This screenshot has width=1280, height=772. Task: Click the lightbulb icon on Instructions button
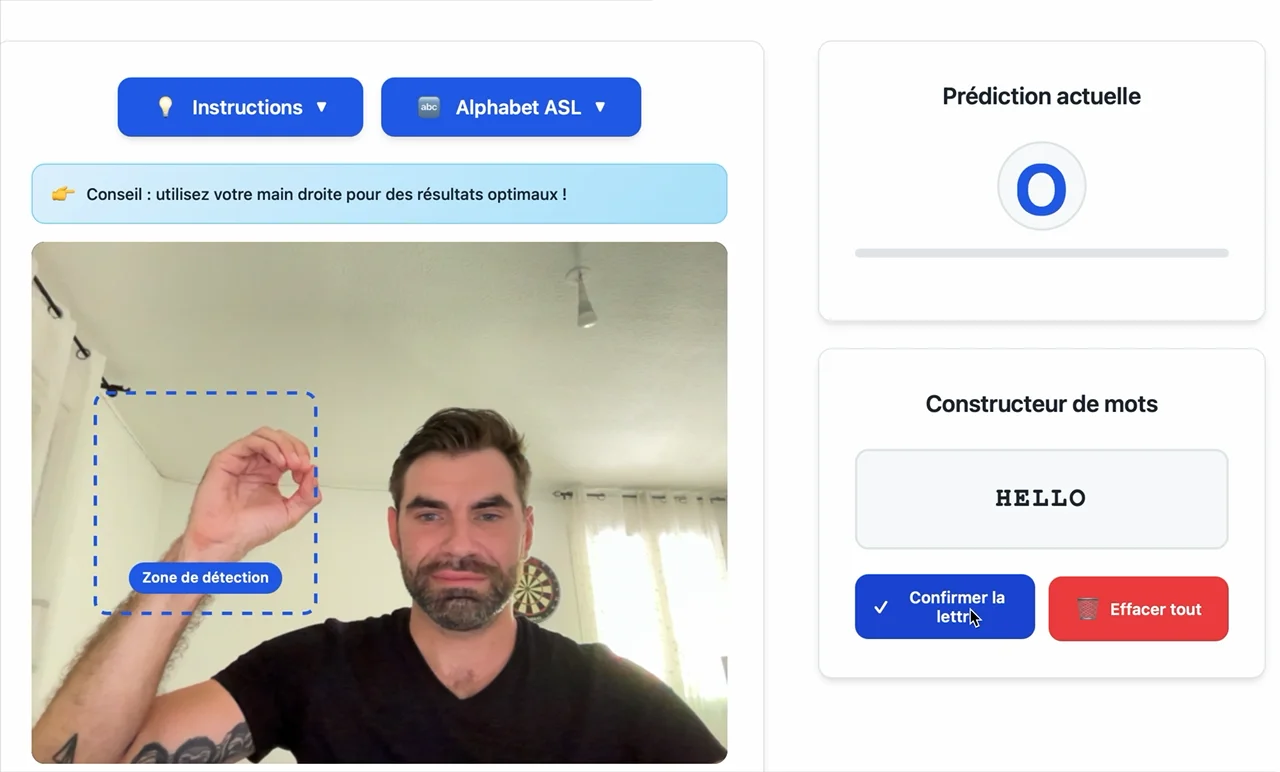tap(166, 107)
